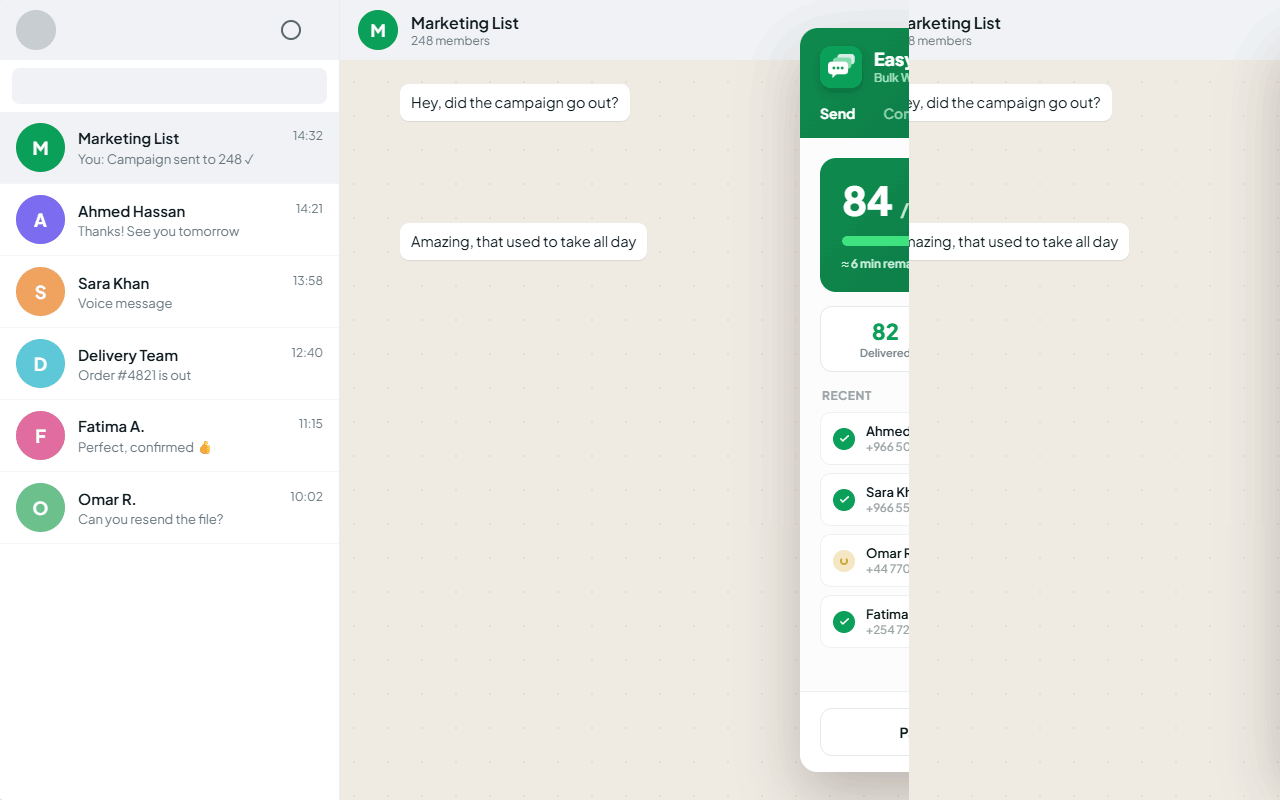Click the '248 members' subtitle
Viewport: 1280px width, 800px height.
pos(450,41)
